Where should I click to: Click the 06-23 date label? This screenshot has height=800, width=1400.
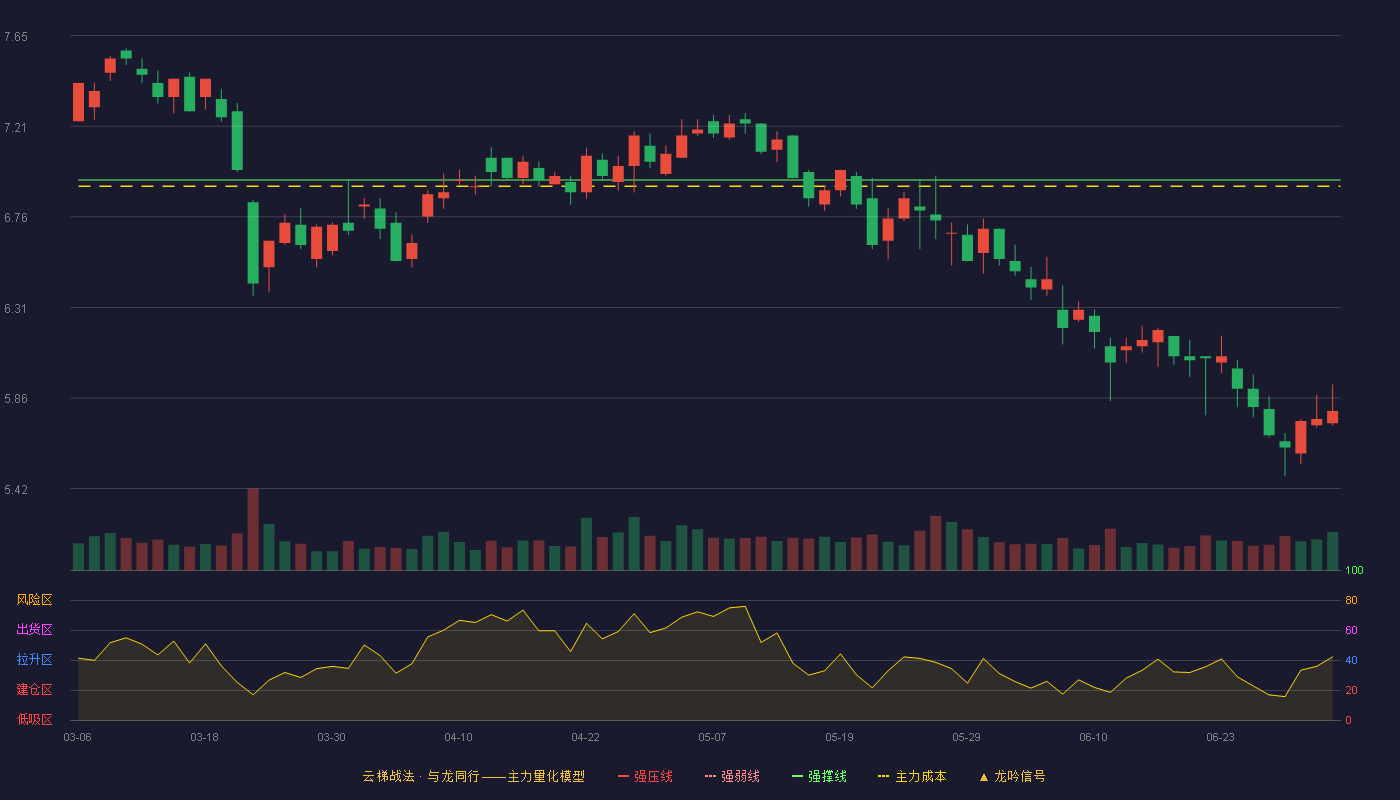pyautogui.click(x=1220, y=737)
